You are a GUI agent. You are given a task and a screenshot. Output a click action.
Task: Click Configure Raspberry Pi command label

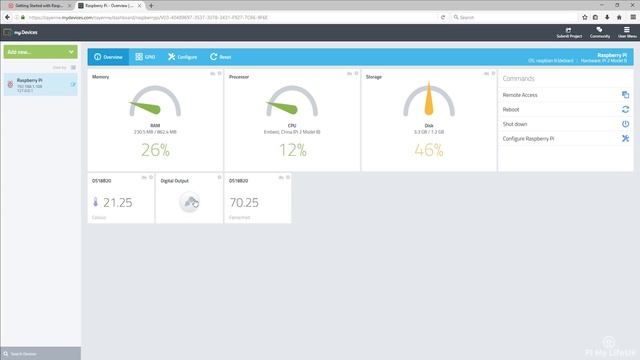(528, 138)
